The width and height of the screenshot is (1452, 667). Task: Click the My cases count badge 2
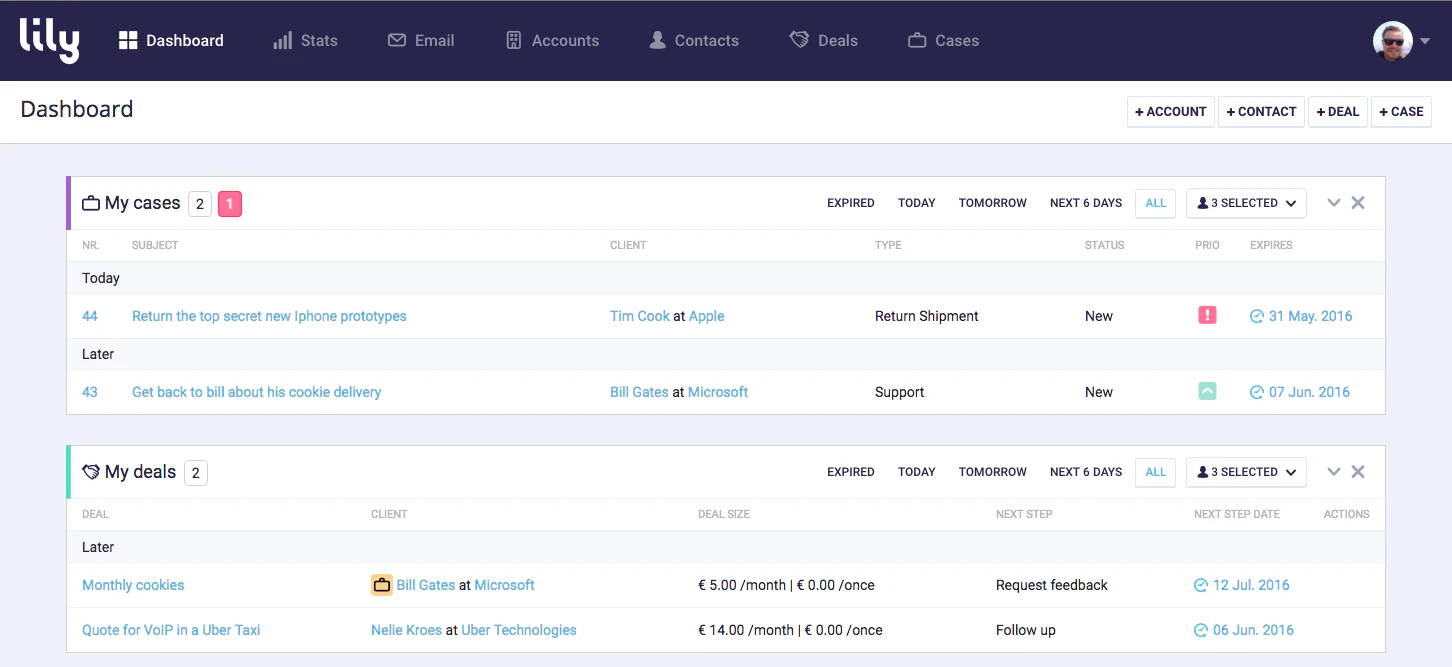200,204
